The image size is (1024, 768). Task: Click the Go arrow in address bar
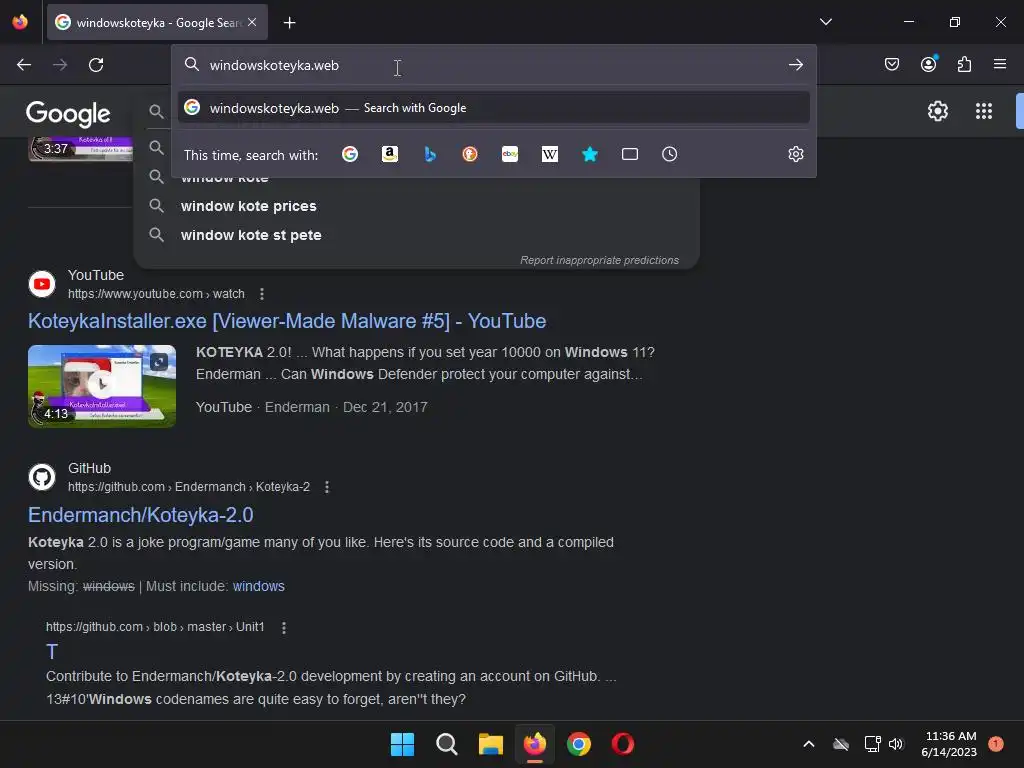[795, 65]
